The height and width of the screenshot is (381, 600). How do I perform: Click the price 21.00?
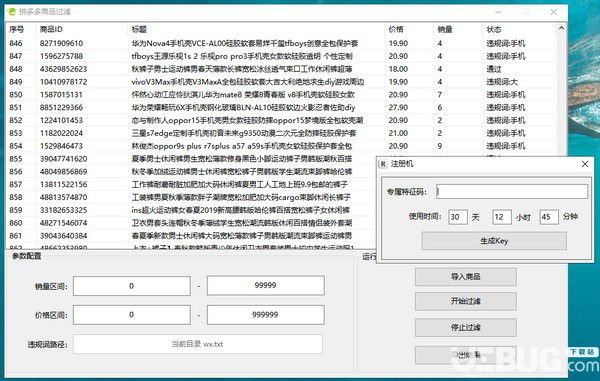[x=398, y=134]
